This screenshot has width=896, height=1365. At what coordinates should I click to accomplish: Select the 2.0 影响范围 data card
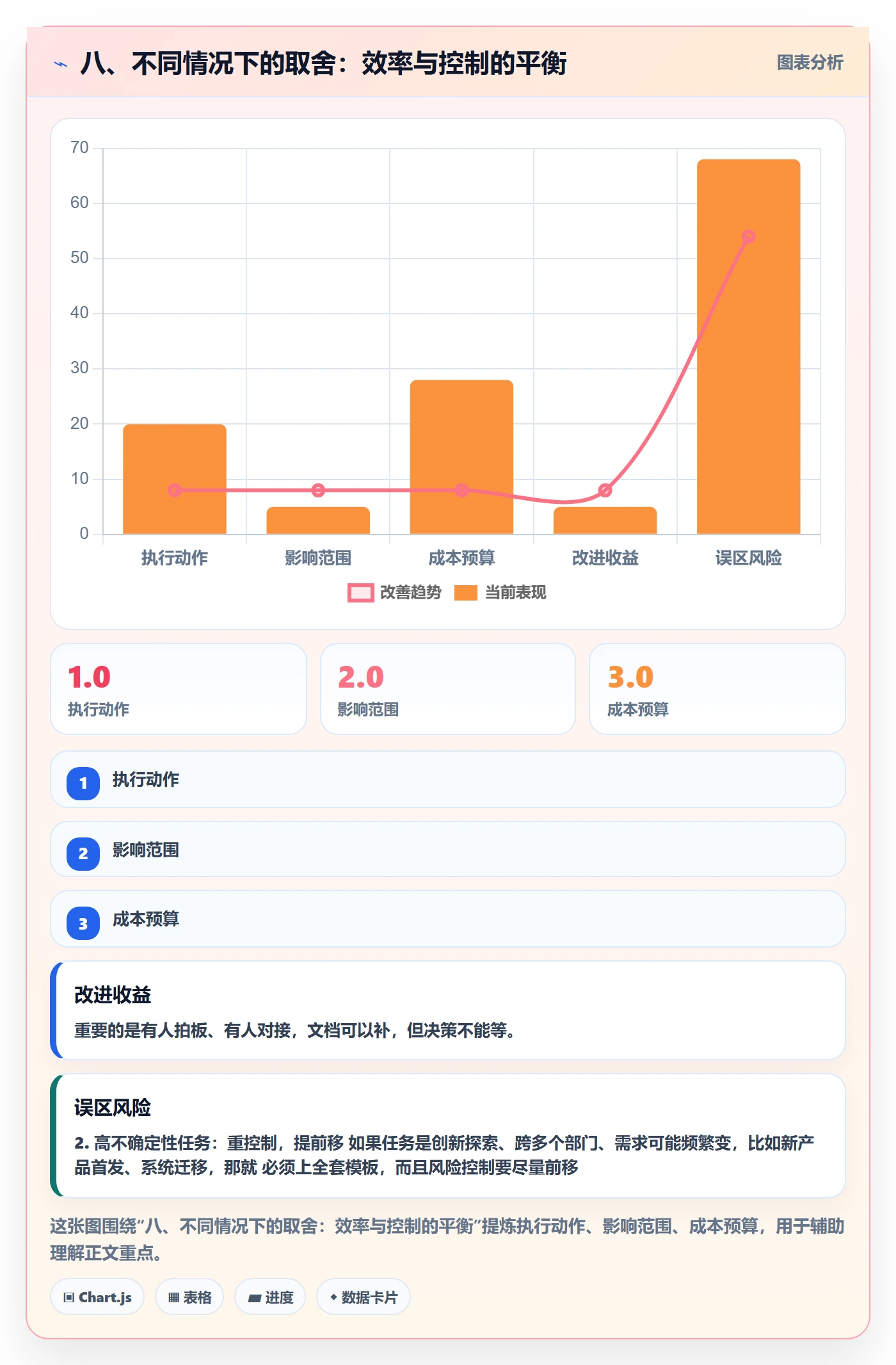click(448, 689)
